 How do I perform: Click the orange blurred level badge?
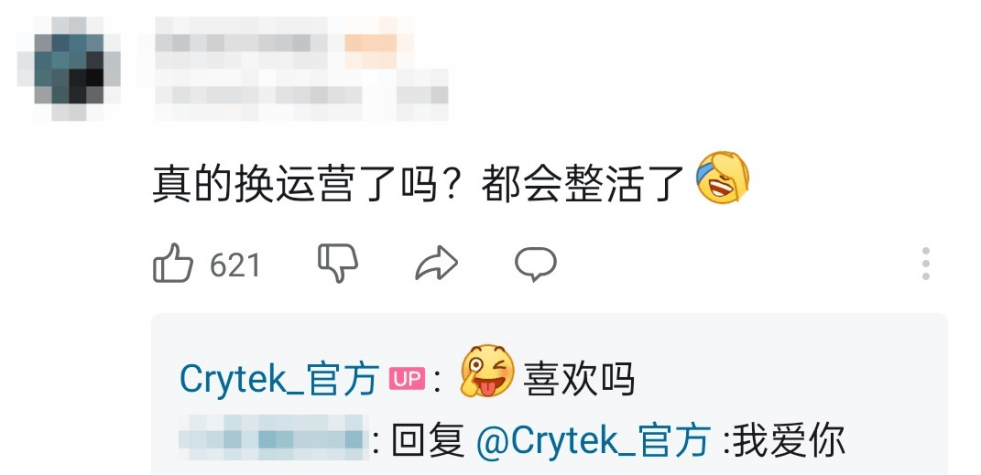tap(370, 43)
